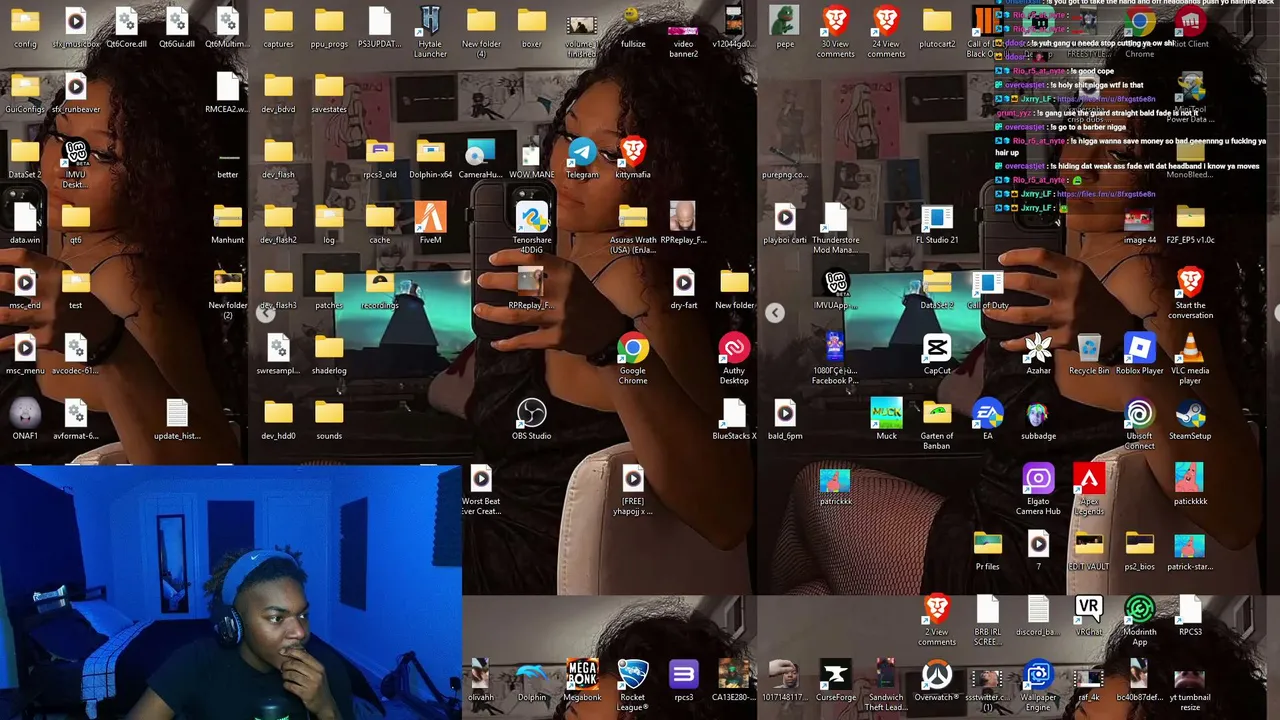Open the IMVU Desktop shortcut
The width and height of the screenshot is (1280, 720).
(75, 152)
